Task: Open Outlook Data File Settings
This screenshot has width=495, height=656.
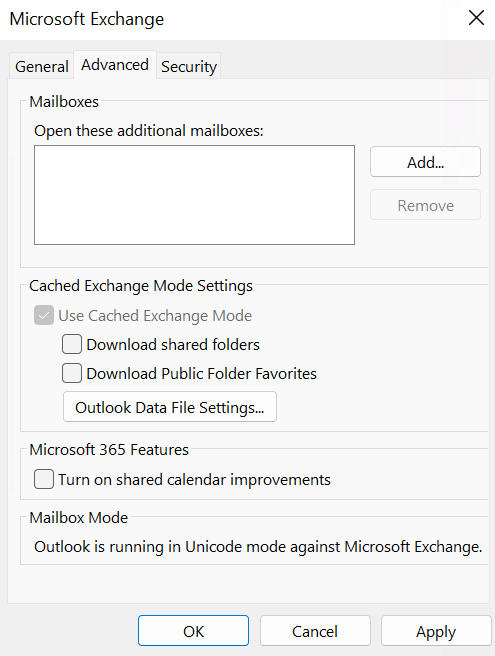Action: [170, 407]
